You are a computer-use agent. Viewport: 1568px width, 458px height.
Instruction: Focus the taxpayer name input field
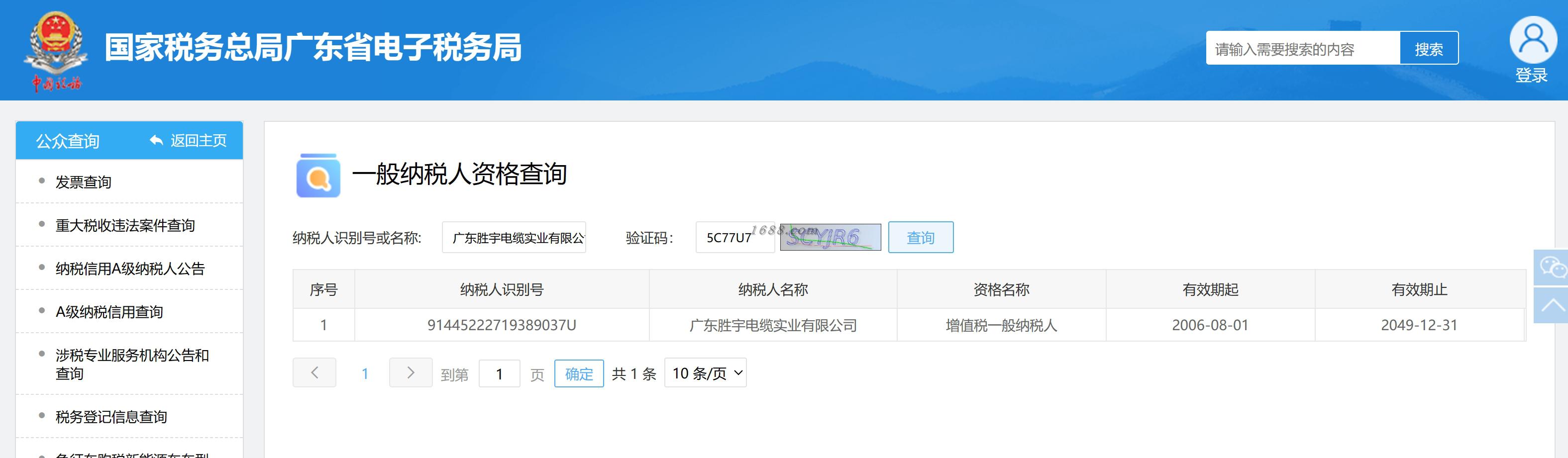(514, 237)
